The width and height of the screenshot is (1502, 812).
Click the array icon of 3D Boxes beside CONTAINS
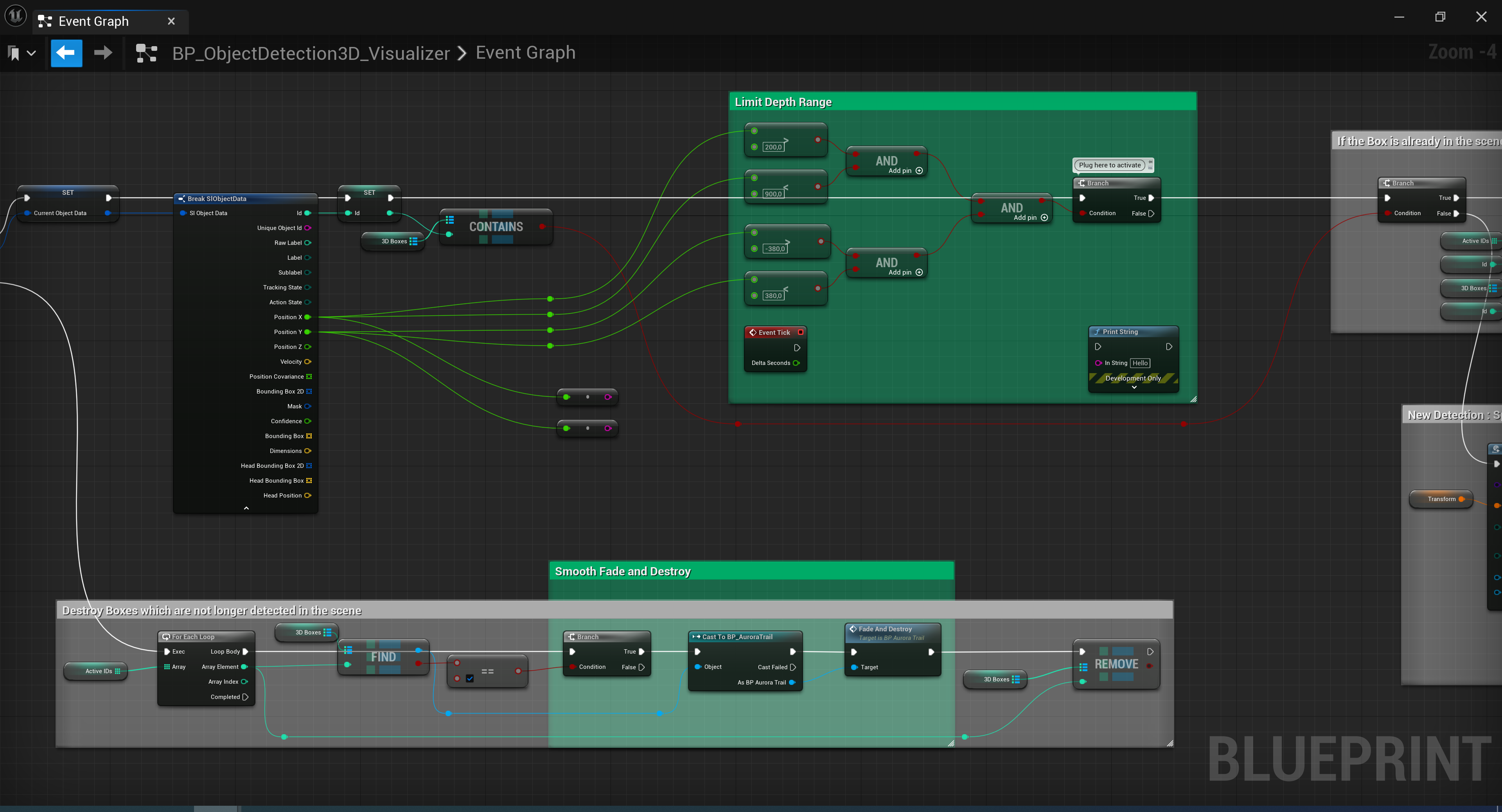coord(413,241)
